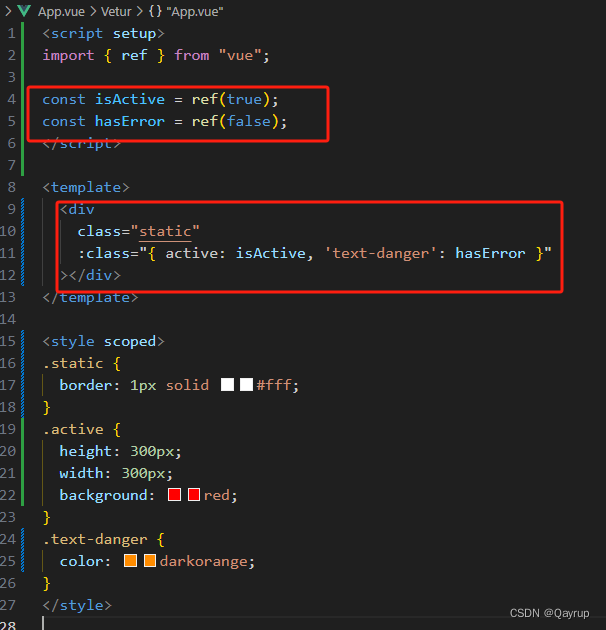Click the opening <template> tag

point(86,187)
